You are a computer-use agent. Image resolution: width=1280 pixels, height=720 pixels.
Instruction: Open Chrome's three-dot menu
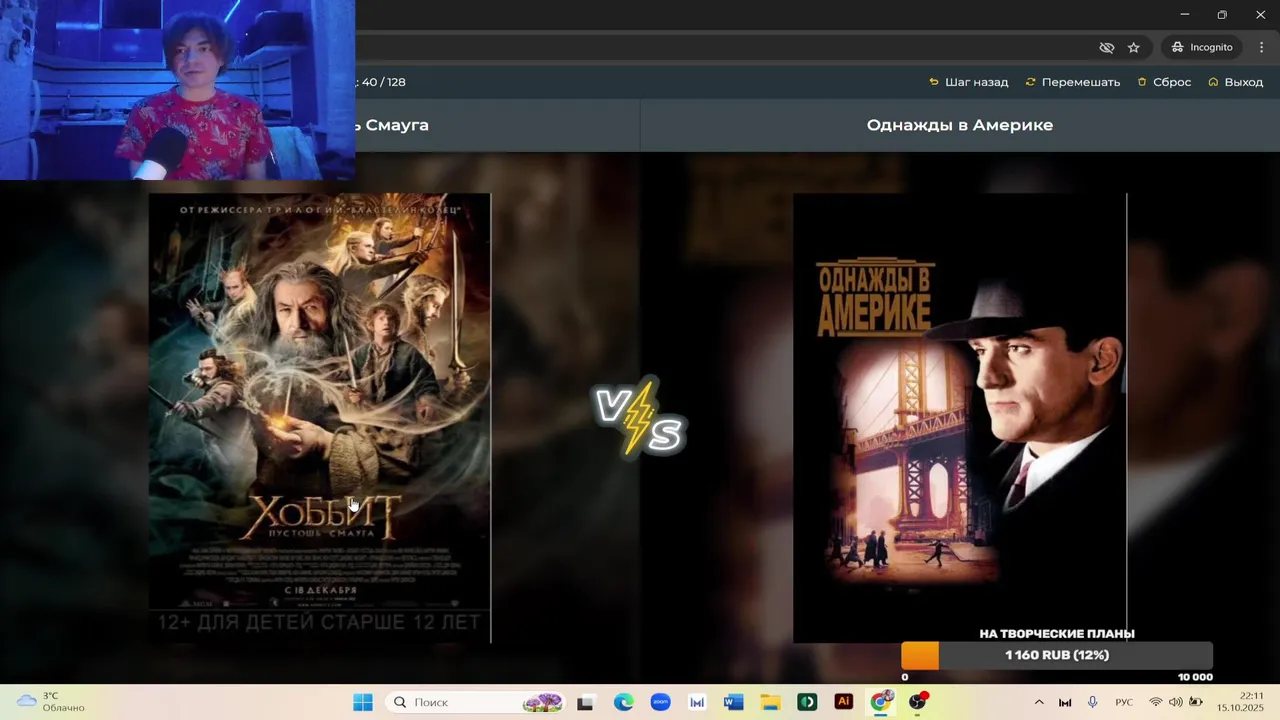point(1262,47)
